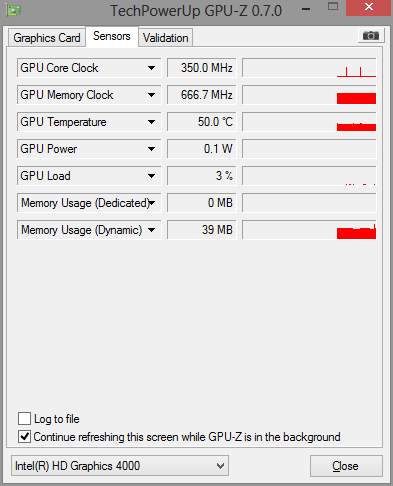
Task: Close window with the red X
Action: (x=368, y=7)
